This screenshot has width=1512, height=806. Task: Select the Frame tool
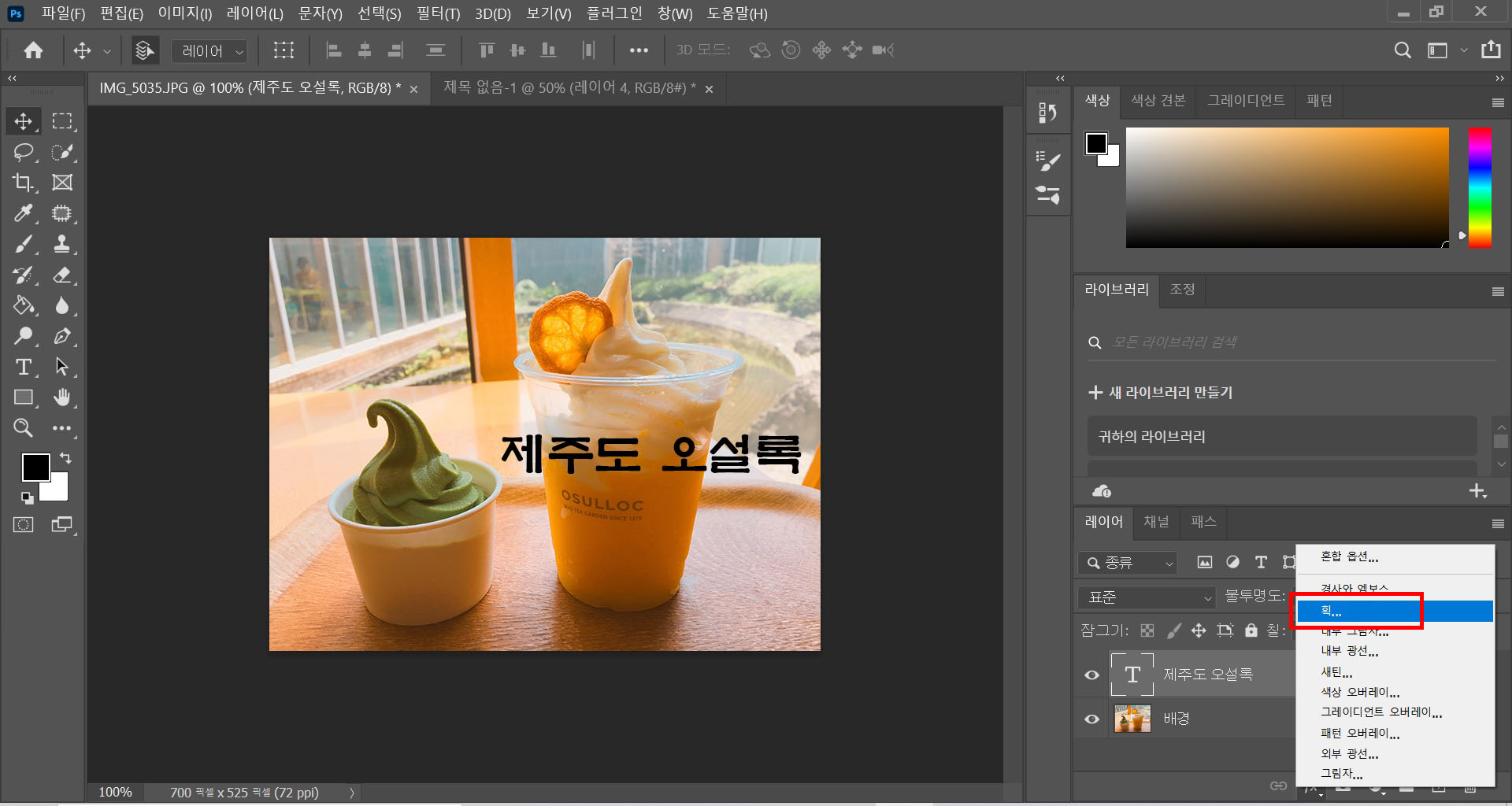[62, 183]
